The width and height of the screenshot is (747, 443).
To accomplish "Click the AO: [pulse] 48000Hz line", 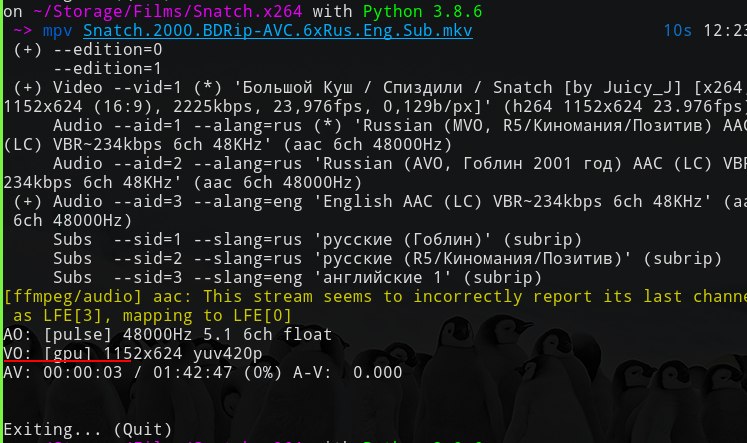I will click(168, 334).
